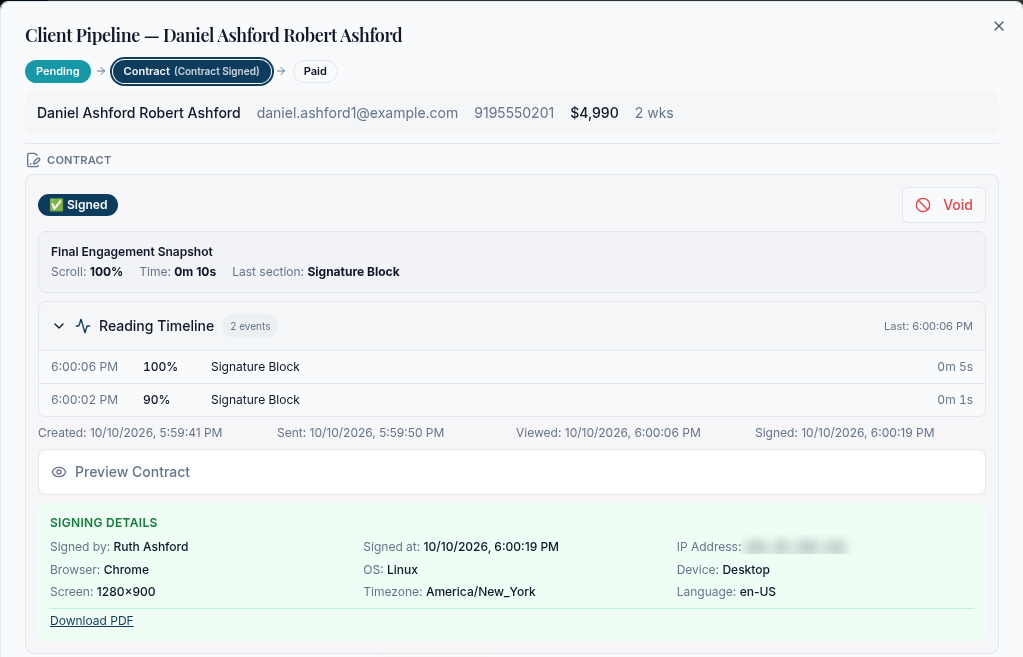Viewport: 1023px width, 657px height.
Task: Select the 6:00:06 PM timeline row
Action: 512,367
